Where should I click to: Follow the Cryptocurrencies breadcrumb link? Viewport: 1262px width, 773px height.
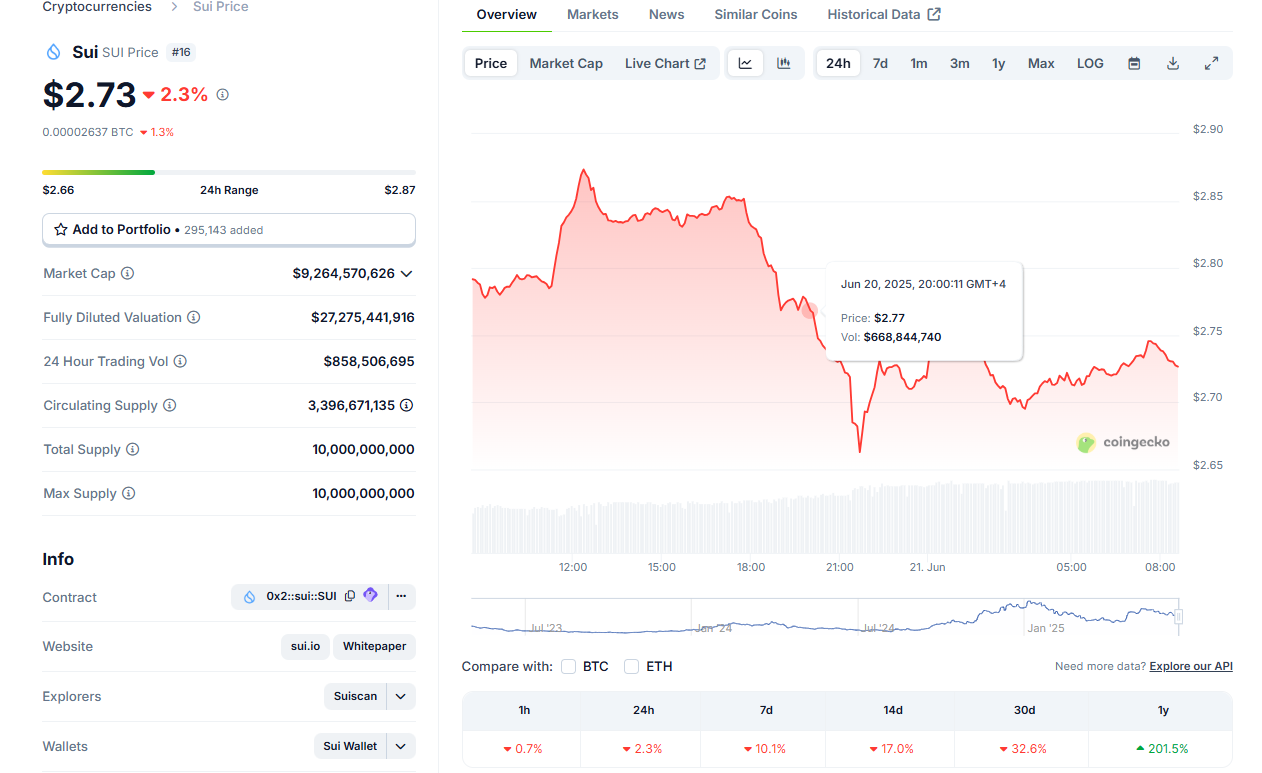tap(97, 7)
